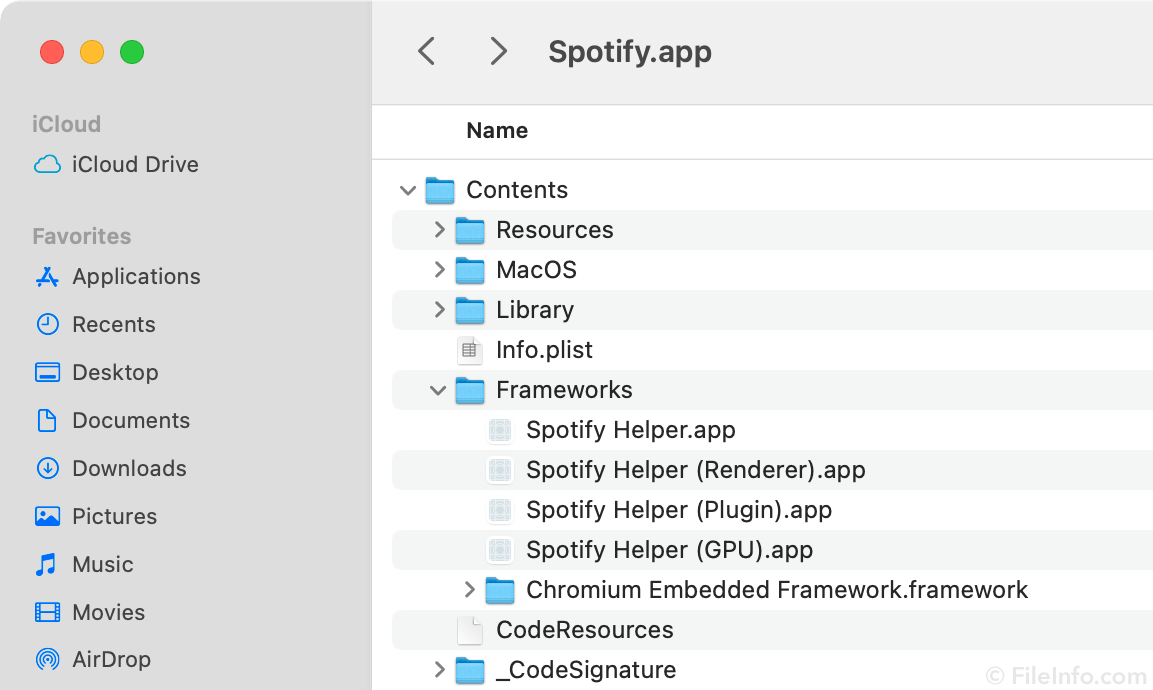
Task: Open iCloud Drive in sidebar
Action: point(134,164)
